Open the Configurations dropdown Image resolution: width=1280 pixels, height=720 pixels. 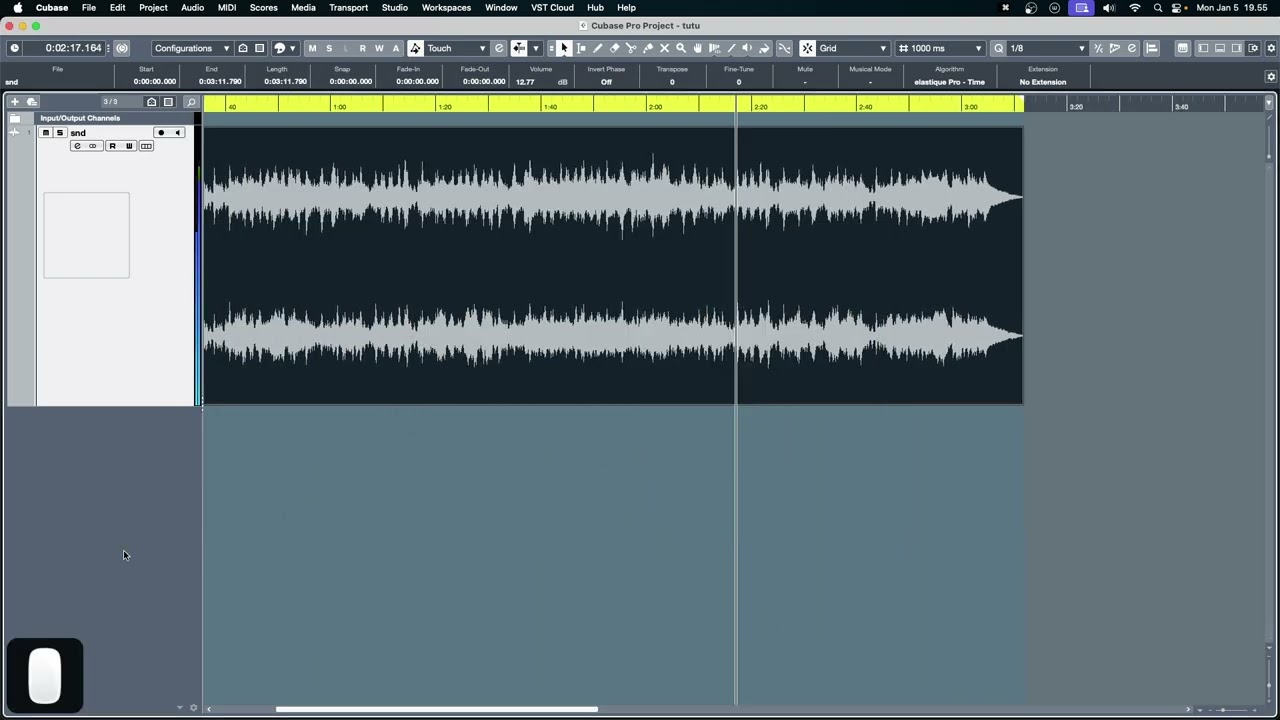click(191, 48)
